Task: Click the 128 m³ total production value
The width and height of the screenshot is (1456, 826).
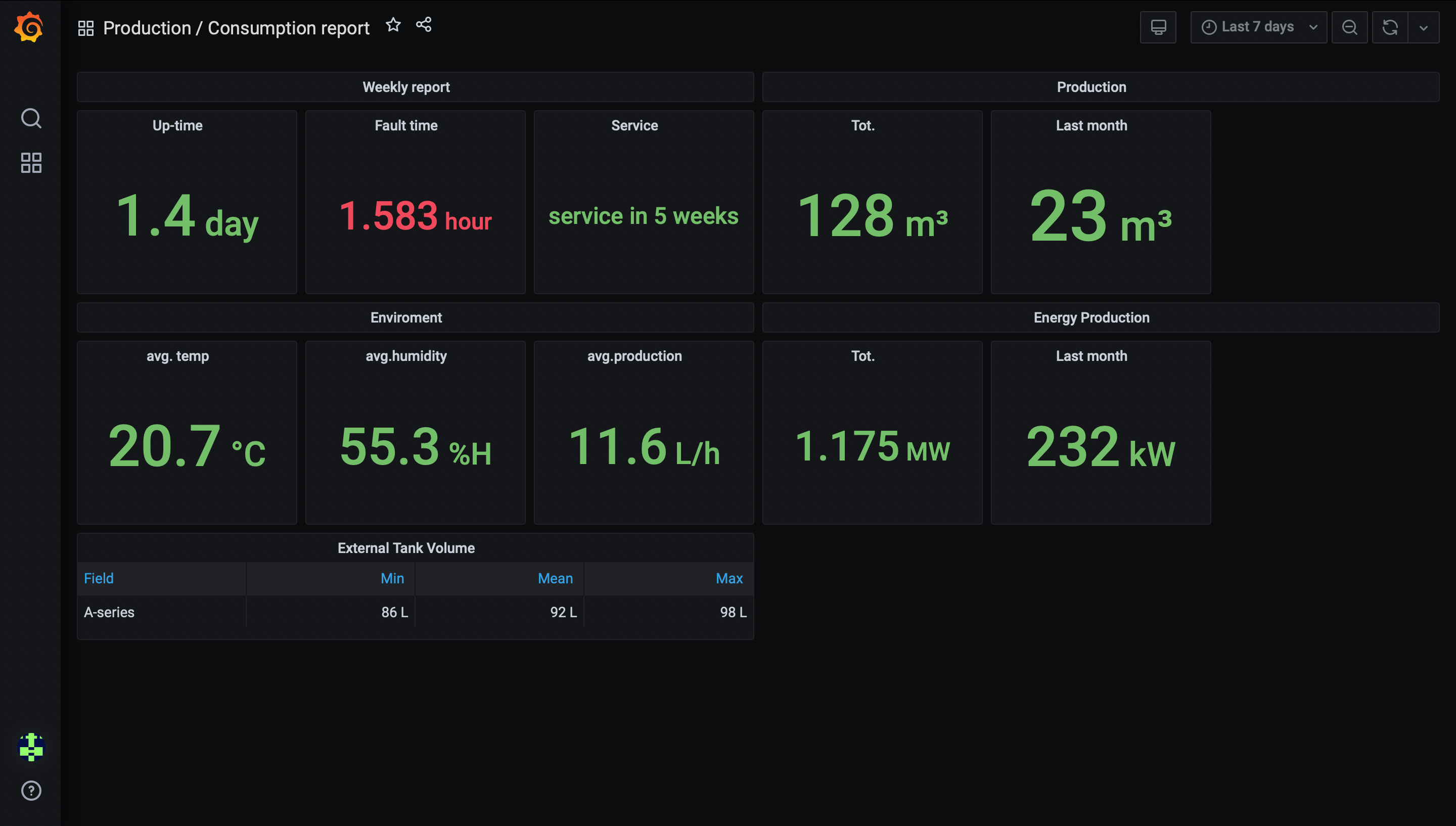Action: pos(873,216)
